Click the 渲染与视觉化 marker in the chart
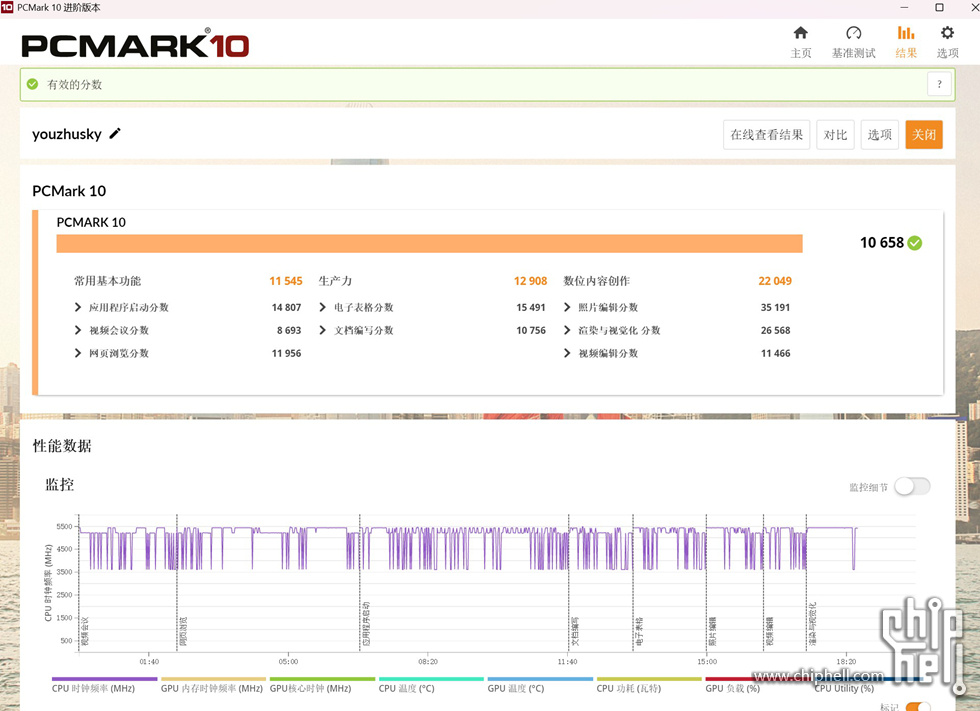The image size is (980, 711). (x=812, y=624)
